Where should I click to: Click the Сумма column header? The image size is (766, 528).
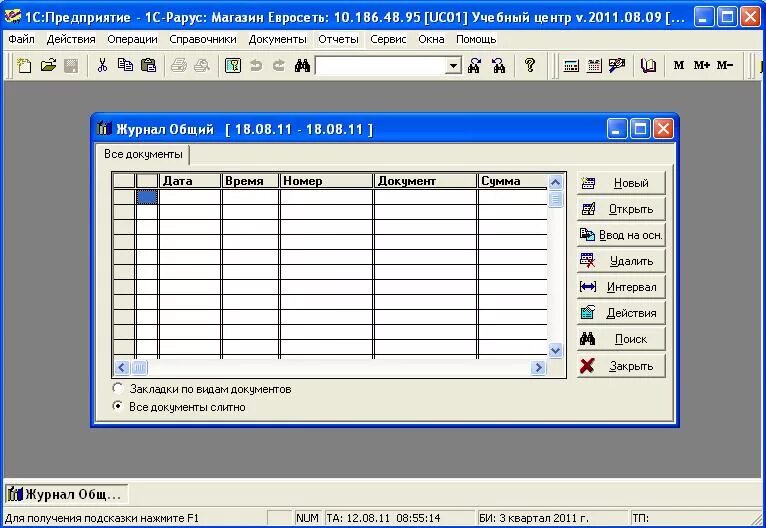pos(513,181)
